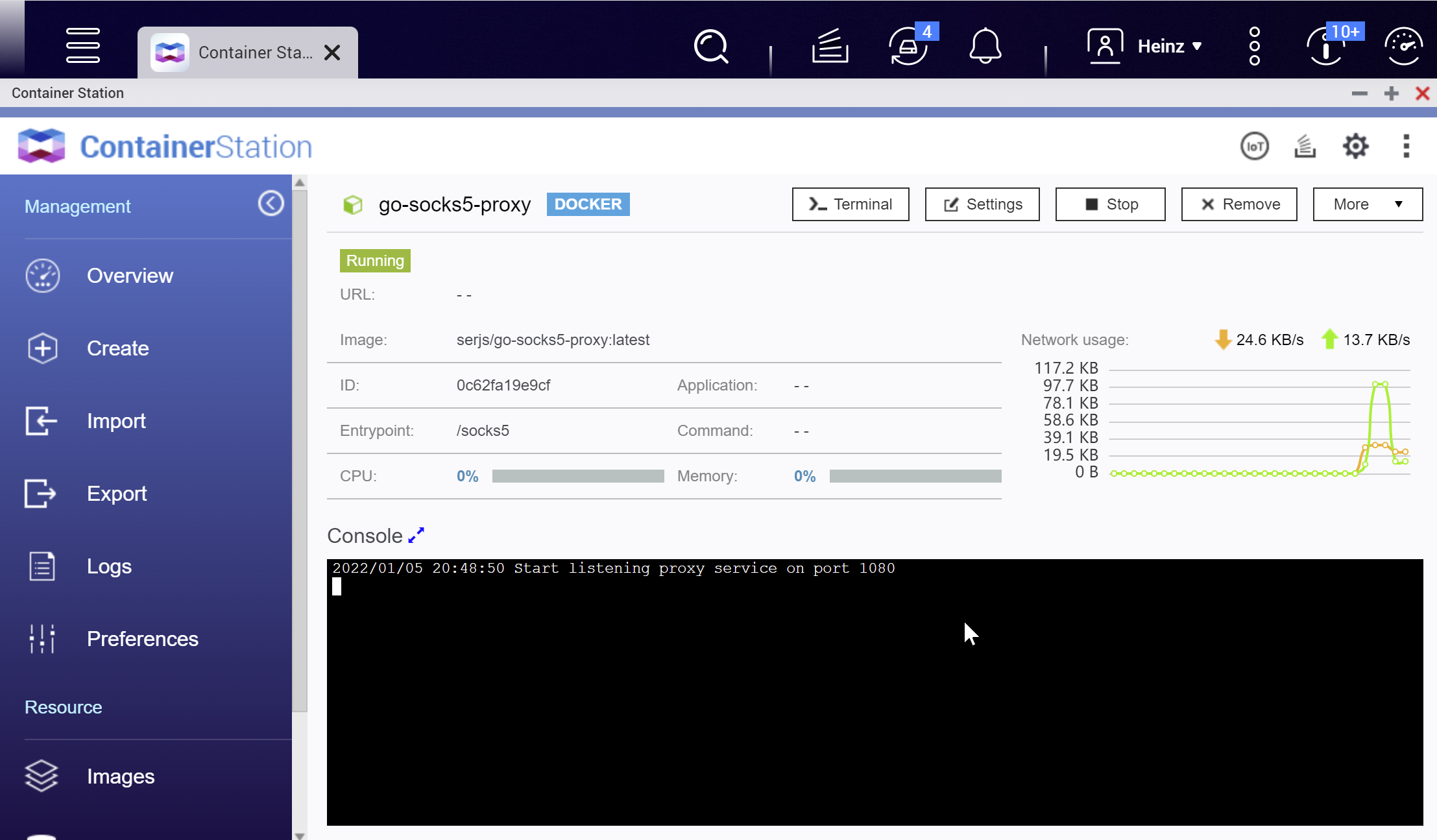
Task: Go to Overview in sidebar
Action: (130, 276)
